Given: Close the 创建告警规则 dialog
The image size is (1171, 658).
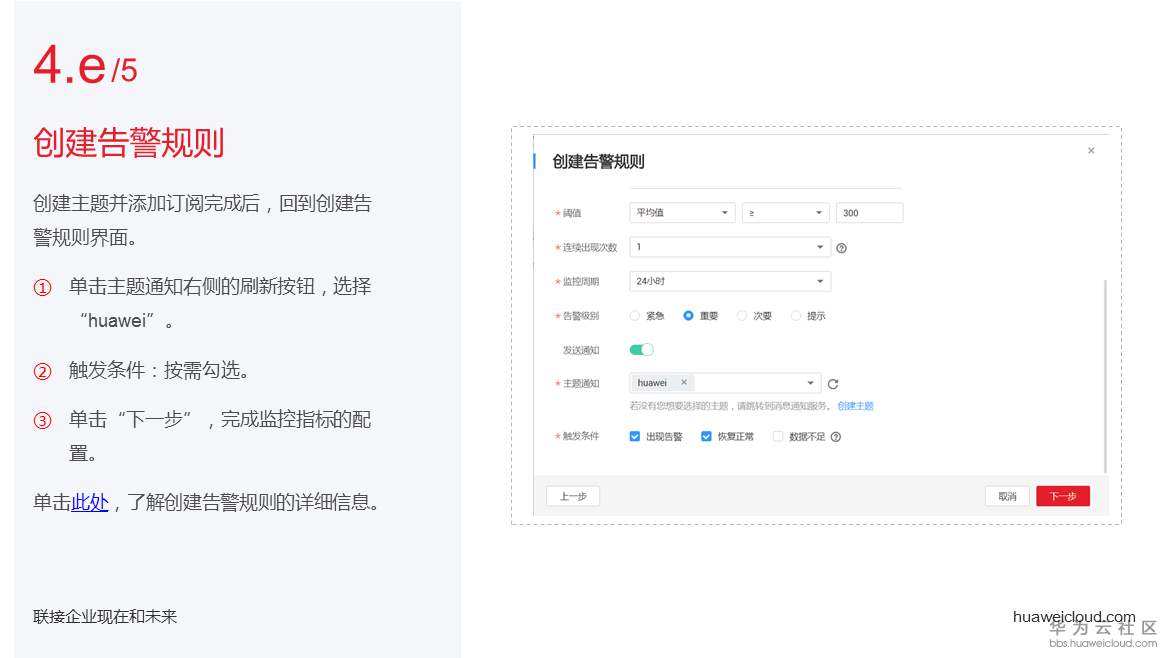Looking at the screenshot, I should click(1091, 150).
